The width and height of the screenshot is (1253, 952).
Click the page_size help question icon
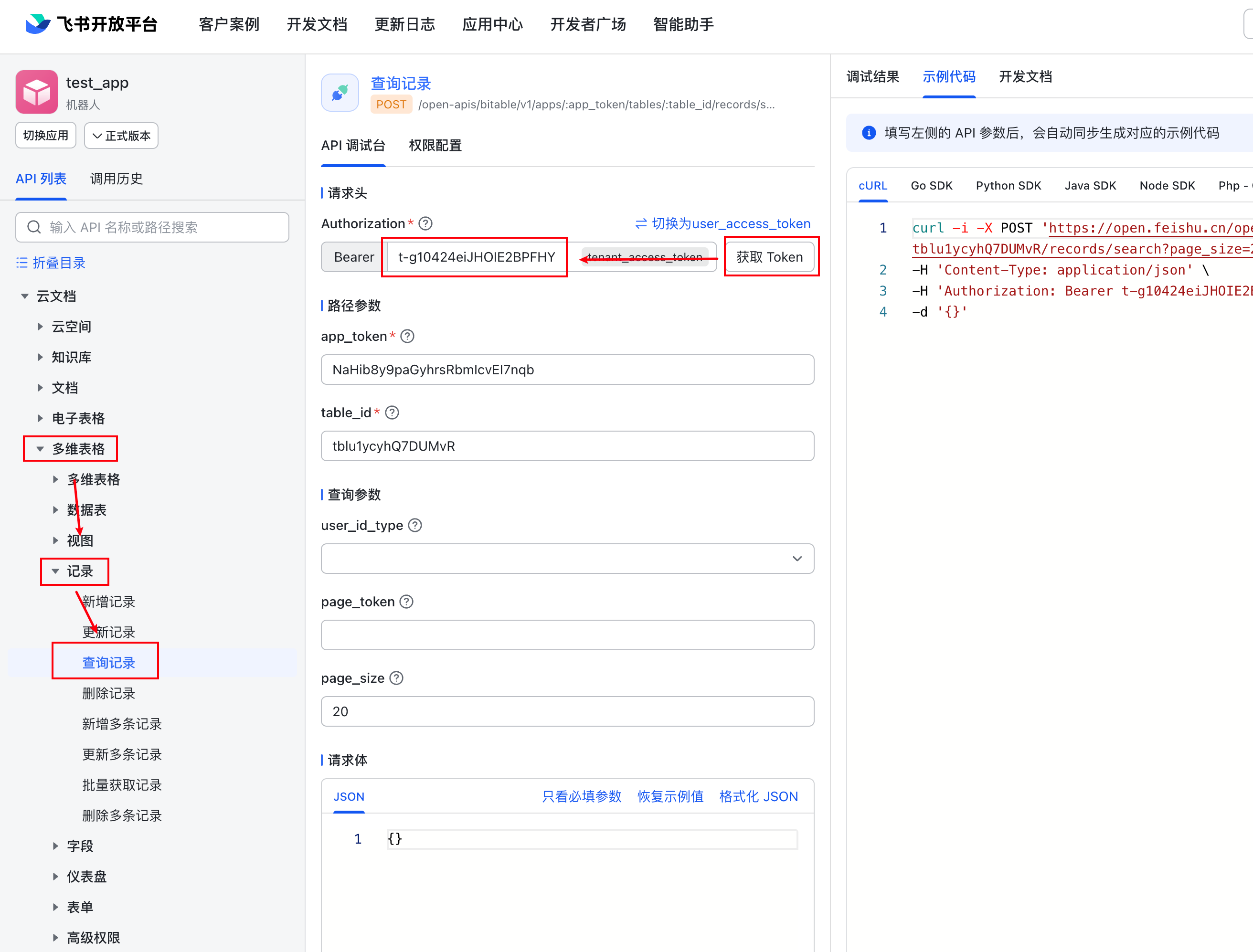point(396,678)
